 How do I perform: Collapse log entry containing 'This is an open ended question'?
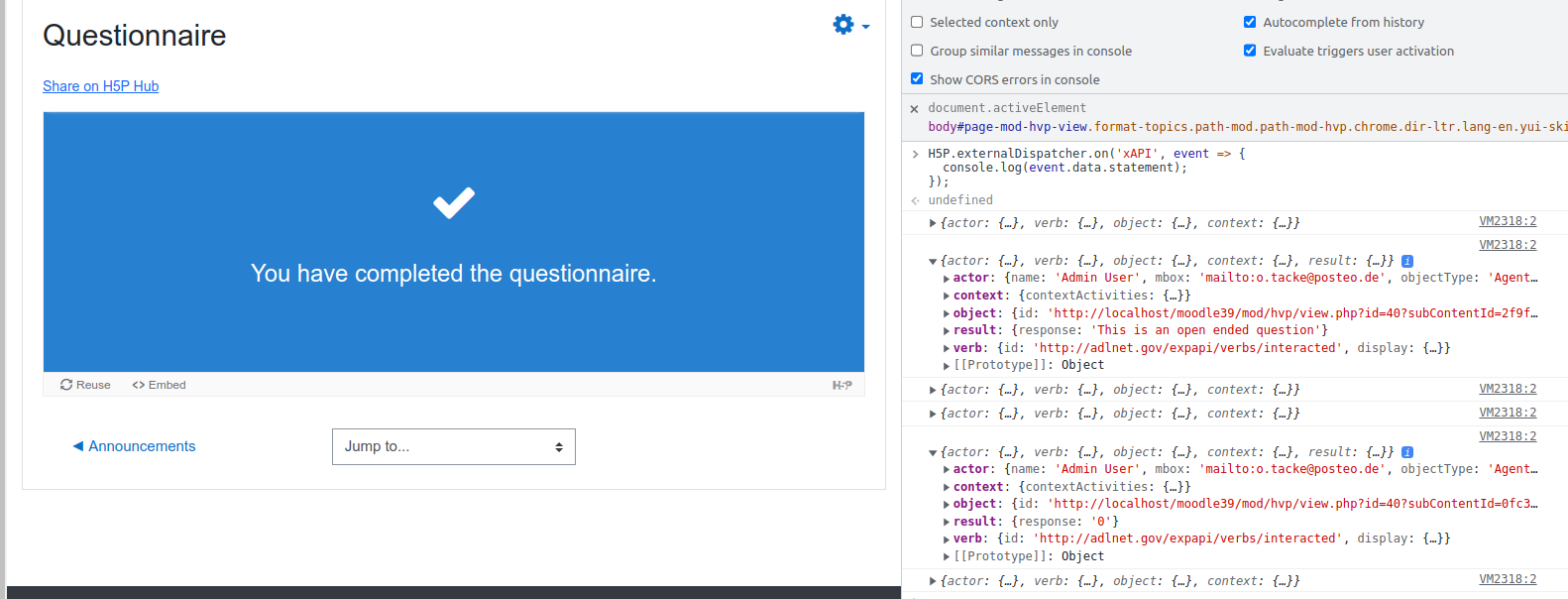tap(933, 261)
